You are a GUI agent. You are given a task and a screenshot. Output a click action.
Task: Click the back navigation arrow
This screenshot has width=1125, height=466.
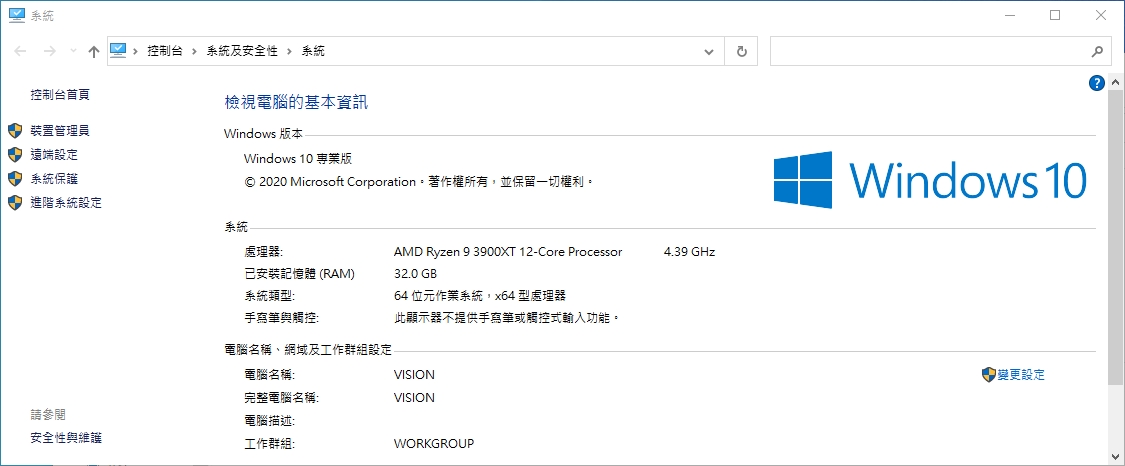click(x=21, y=51)
